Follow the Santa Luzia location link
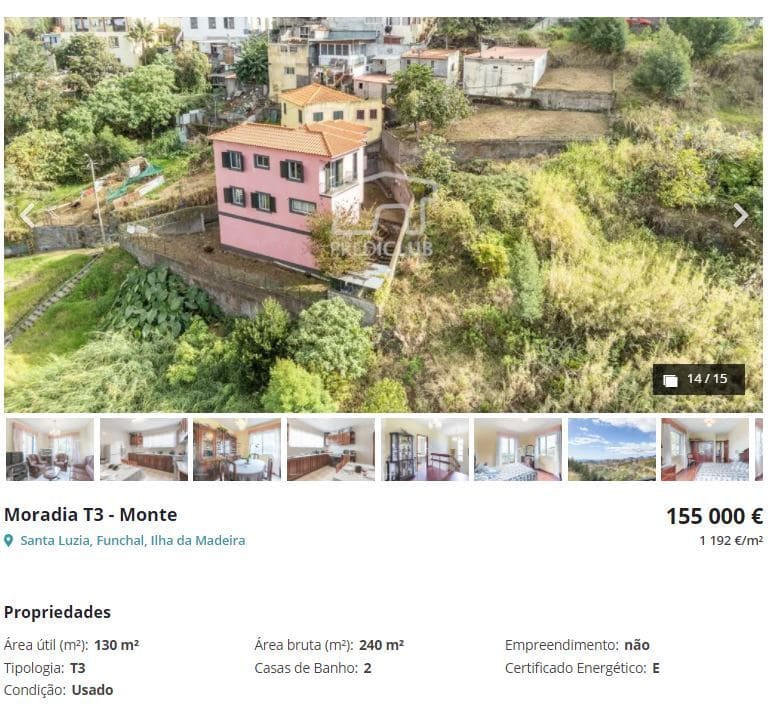Screen dimensions: 773x716 (x=55, y=541)
